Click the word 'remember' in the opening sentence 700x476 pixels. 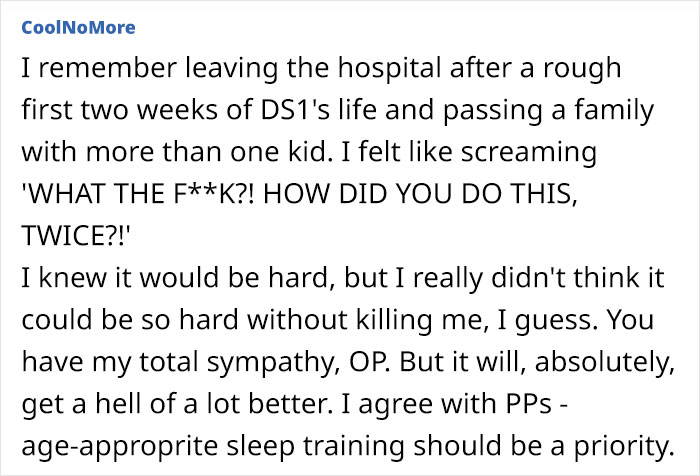(x=107, y=68)
